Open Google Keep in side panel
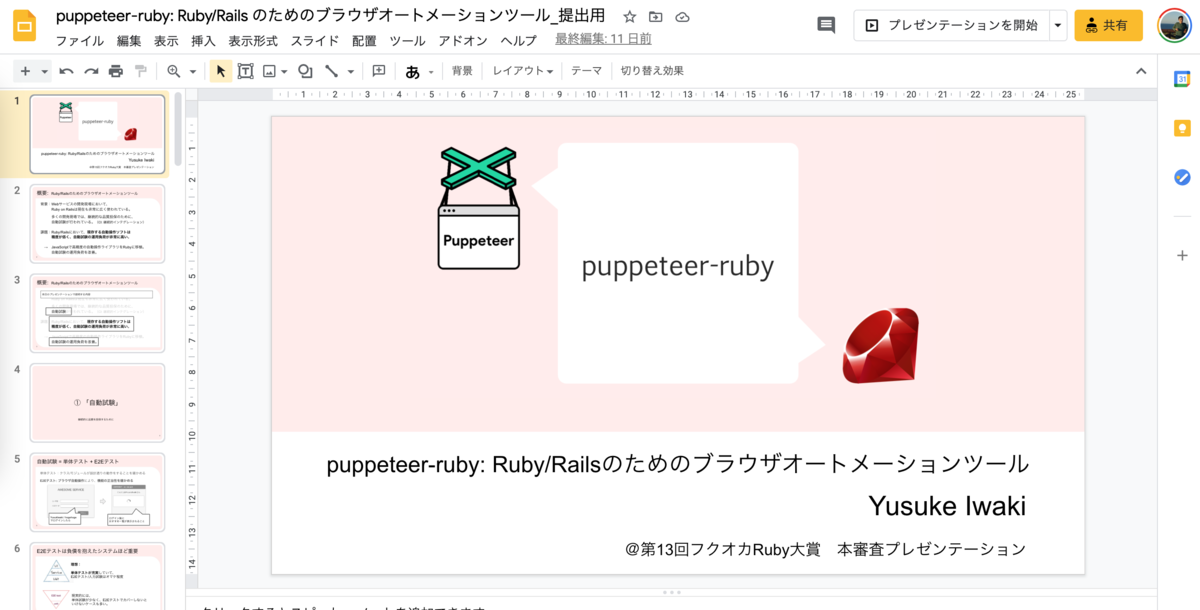 1182,128
